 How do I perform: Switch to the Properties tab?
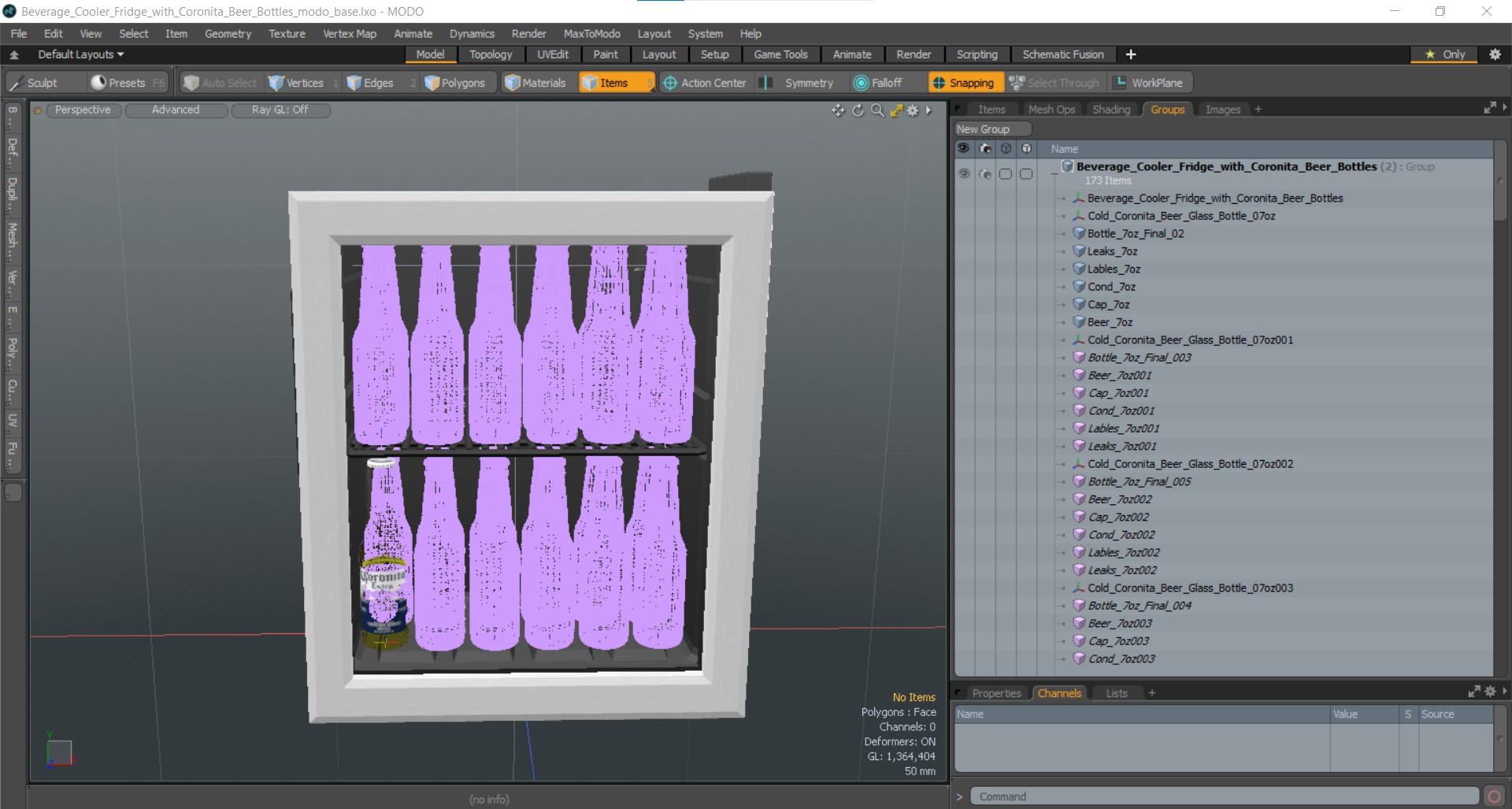tap(995, 693)
